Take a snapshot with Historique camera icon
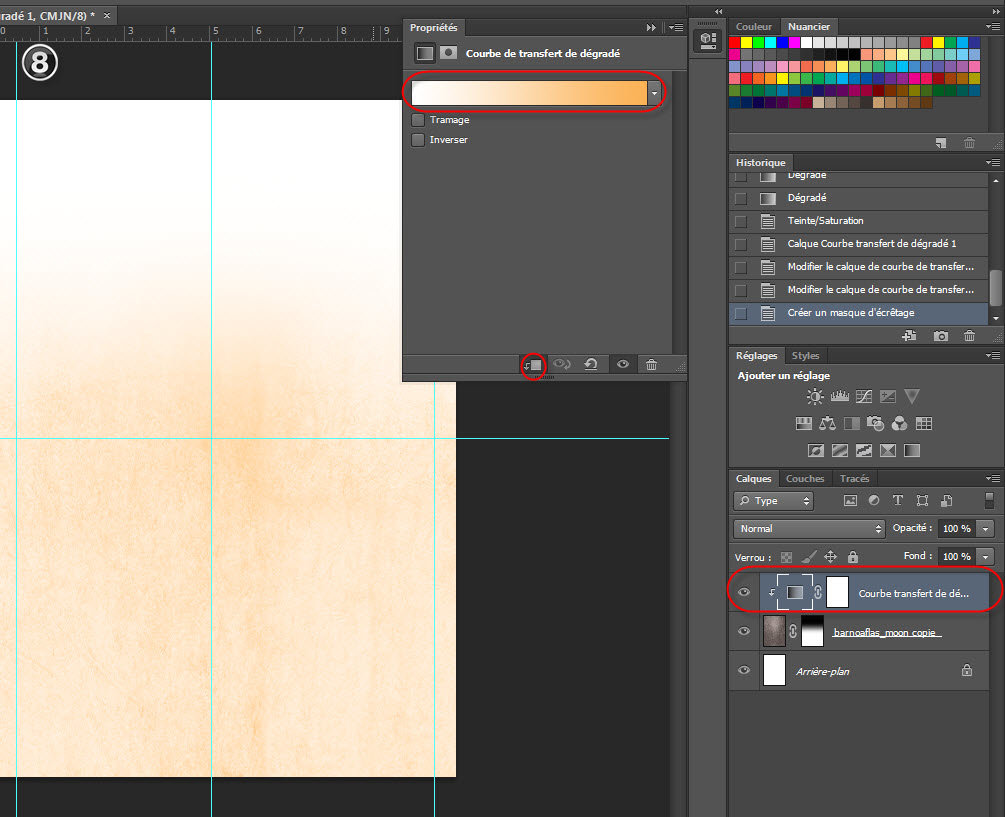This screenshot has width=1005, height=817. click(x=941, y=337)
